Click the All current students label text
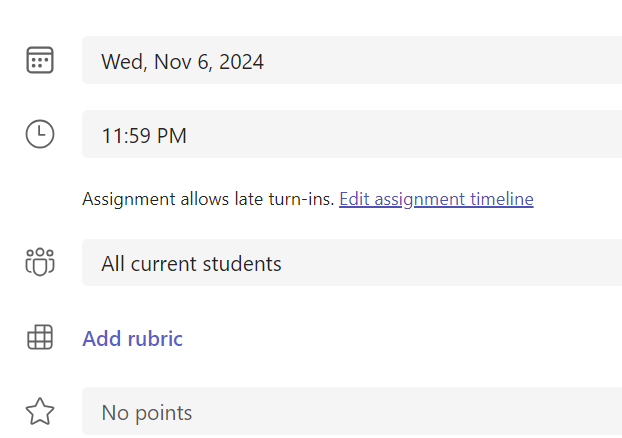Viewport: 622px width, 438px height. (x=191, y=264)
